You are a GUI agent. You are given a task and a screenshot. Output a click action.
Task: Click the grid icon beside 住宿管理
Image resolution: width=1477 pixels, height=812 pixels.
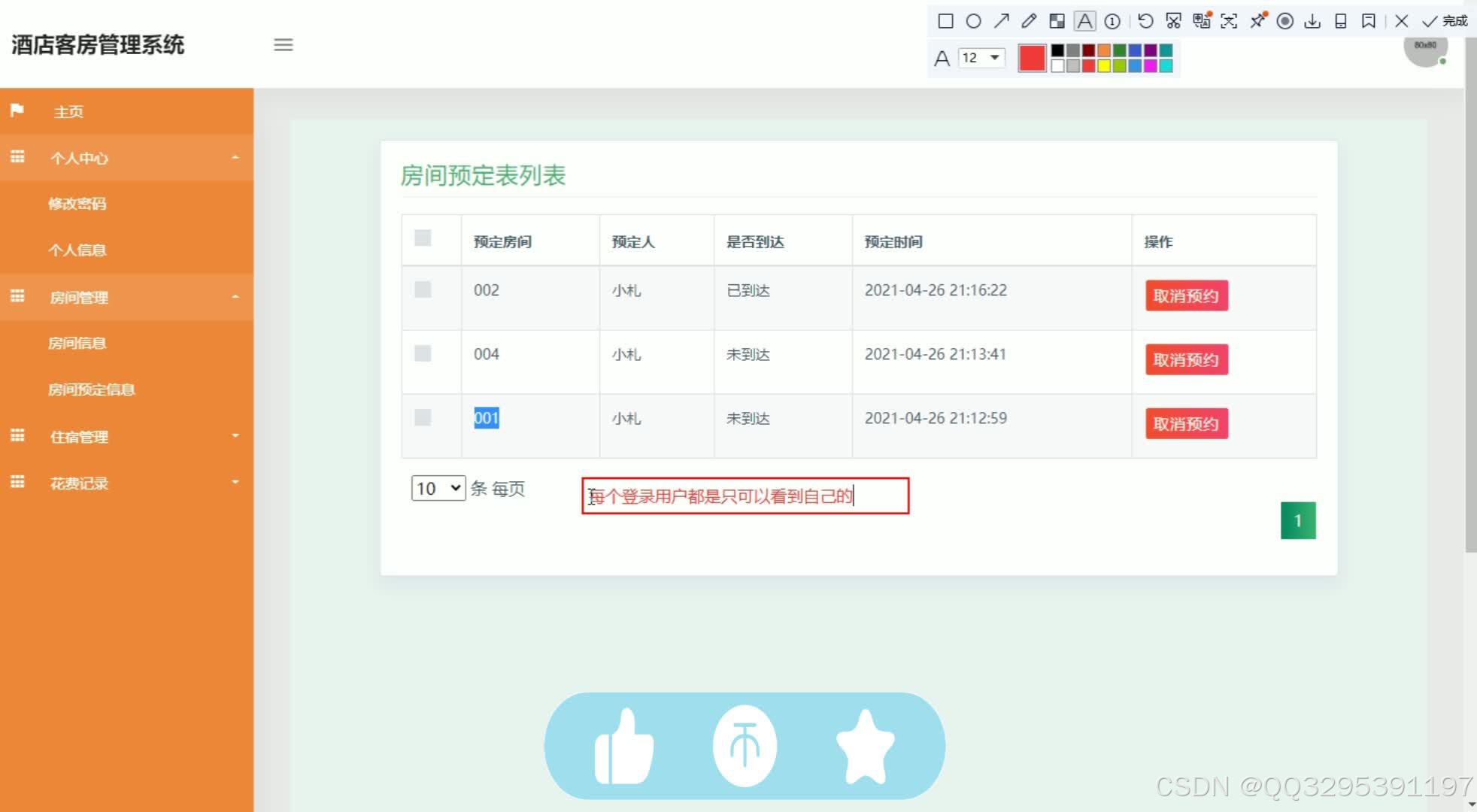point(17,435)
